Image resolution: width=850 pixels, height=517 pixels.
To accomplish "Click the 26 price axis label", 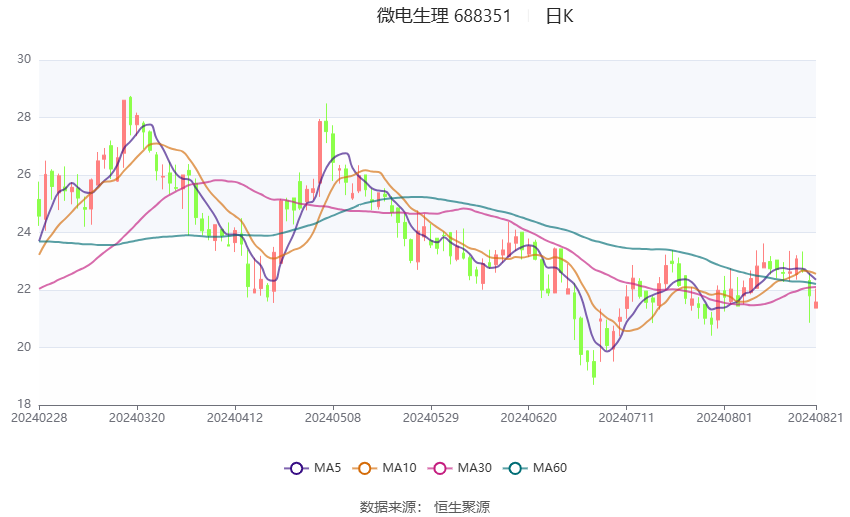I will pyautogui.click(x=24, y=174).
